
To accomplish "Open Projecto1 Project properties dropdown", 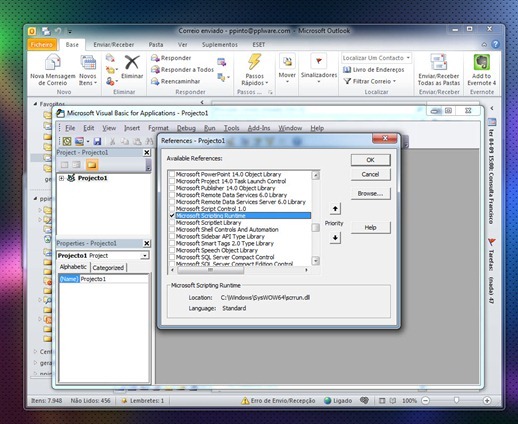I will pyautogui.click(x=145, y=256).
